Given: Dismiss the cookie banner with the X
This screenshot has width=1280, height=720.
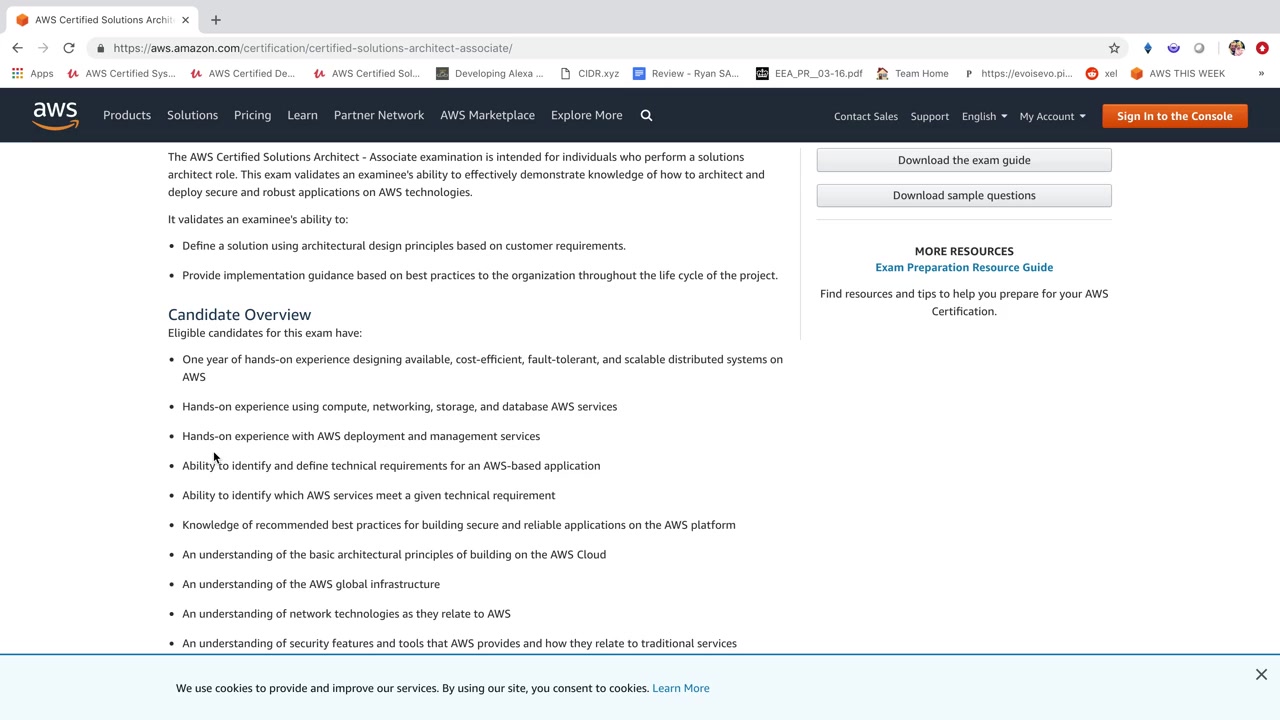Looking at the screenshot, I should pos(1261,675).
